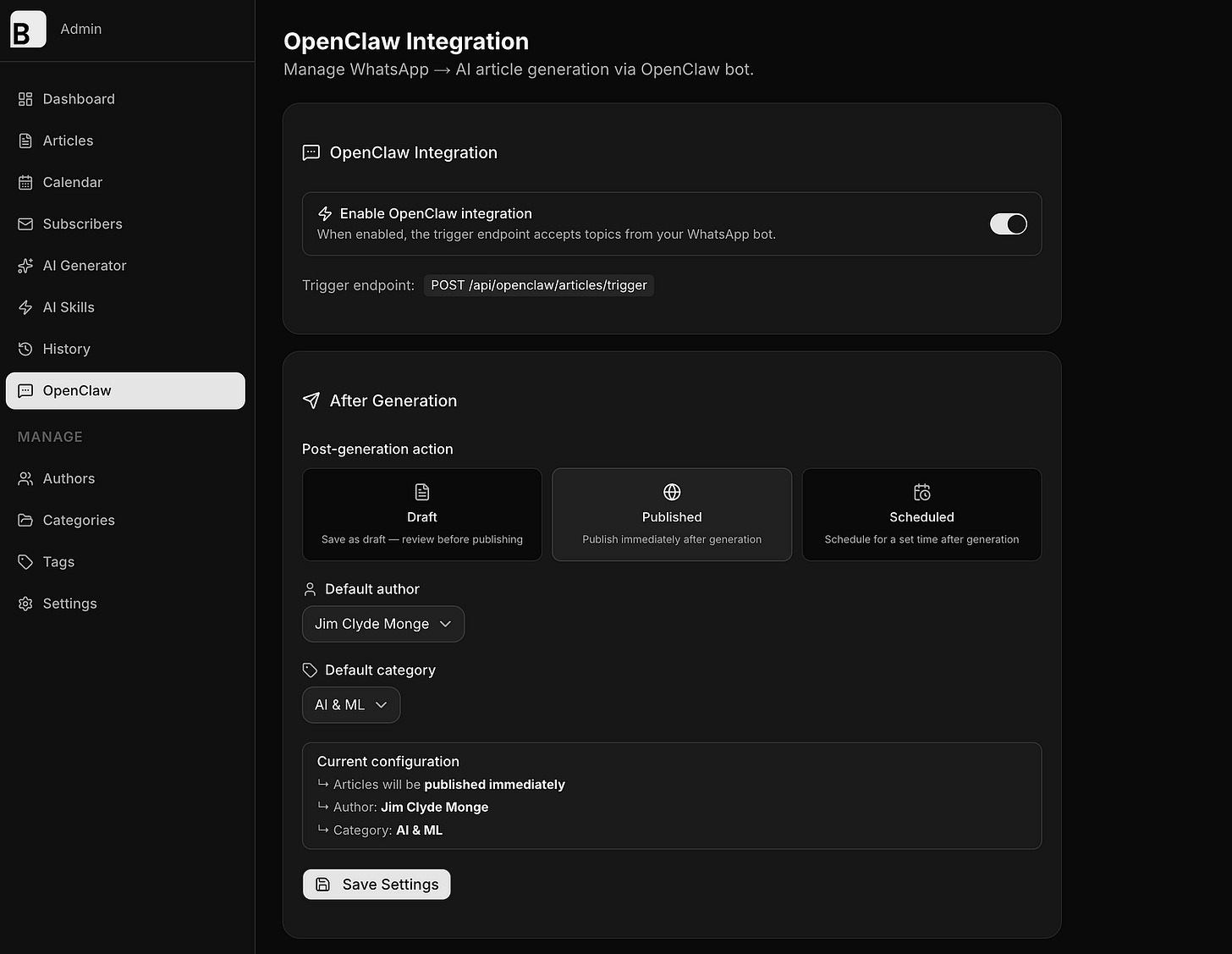Screen dimensions: 1232x954
Task: Click the History clock icon
Action: click(x=25, y=349)
